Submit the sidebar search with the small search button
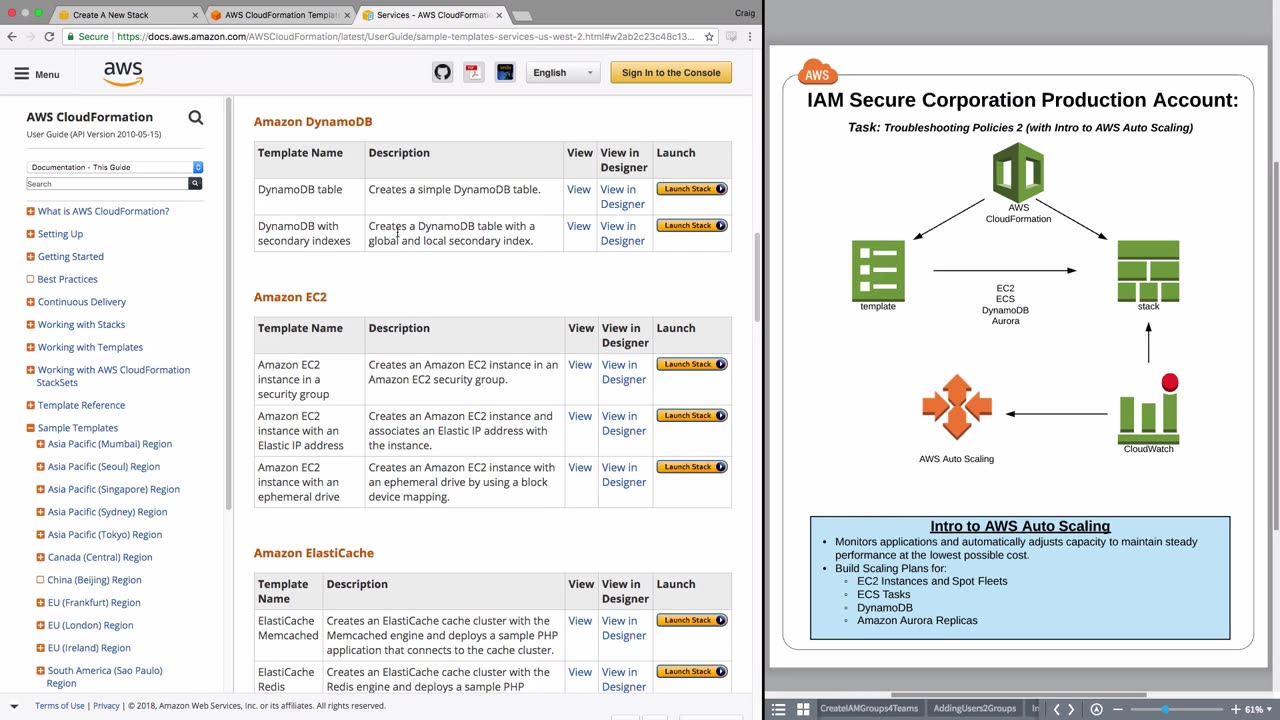This screenshot has height=720, width=1280. [195, 184]
